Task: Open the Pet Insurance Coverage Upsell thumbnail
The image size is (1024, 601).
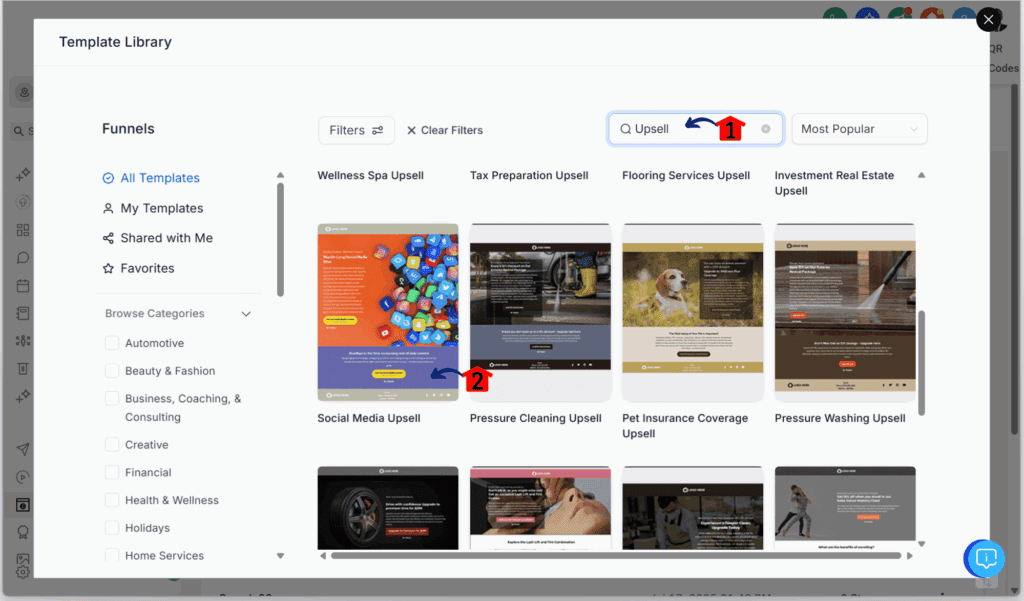Action: tap(692, 312)
